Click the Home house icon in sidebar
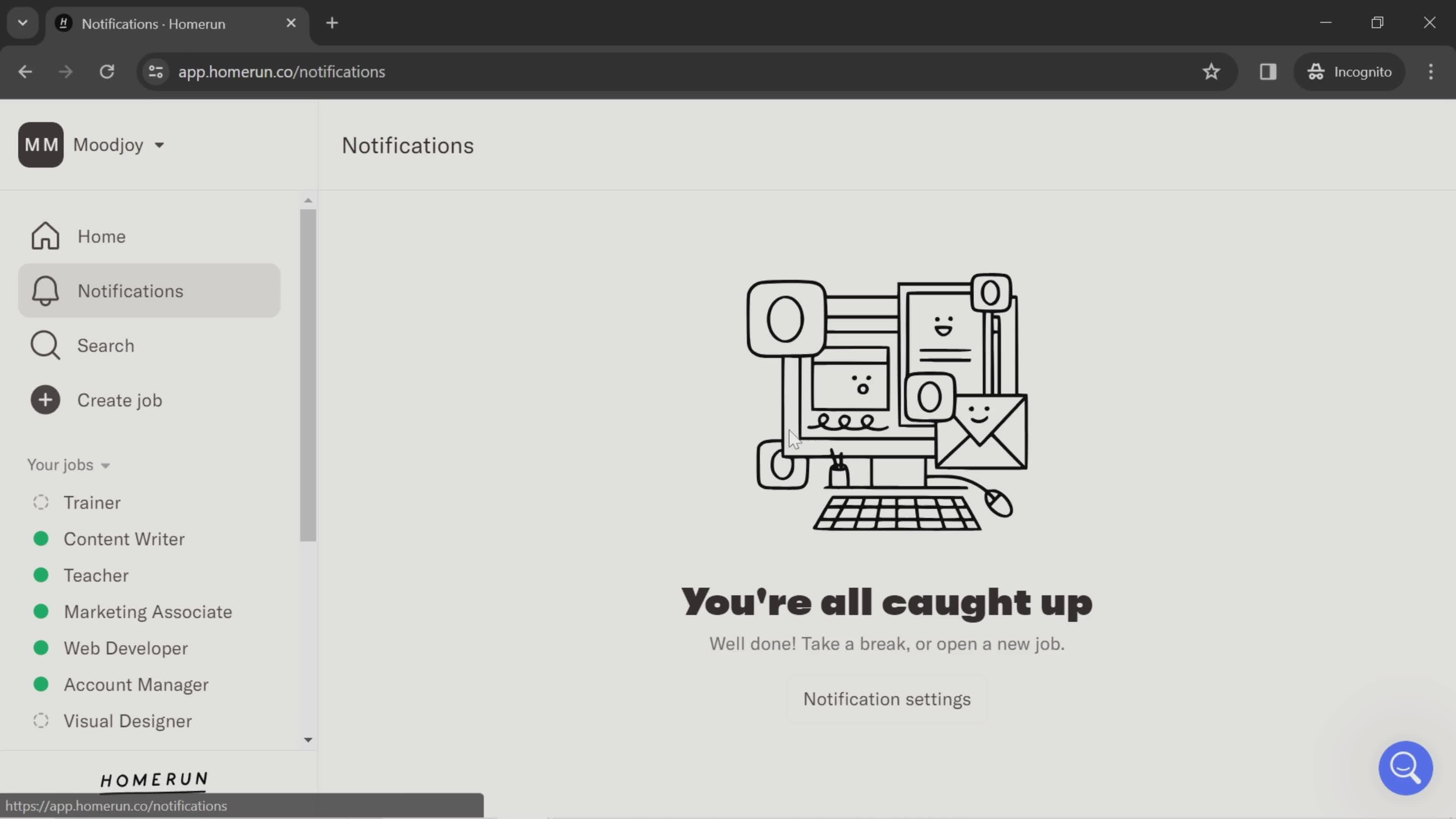 pos(45,236)
